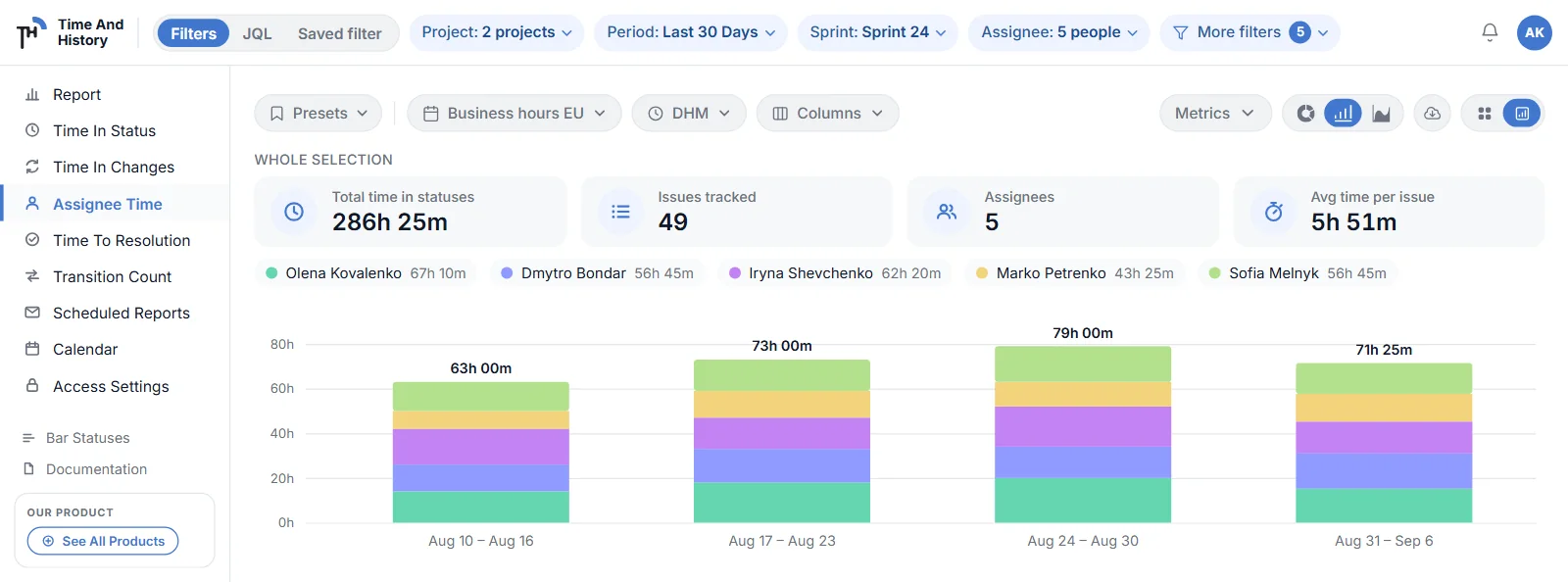Click the Aug 17 – Aug 23 axis label
The height and width of the screenshot is (582, 1568).
782,541
